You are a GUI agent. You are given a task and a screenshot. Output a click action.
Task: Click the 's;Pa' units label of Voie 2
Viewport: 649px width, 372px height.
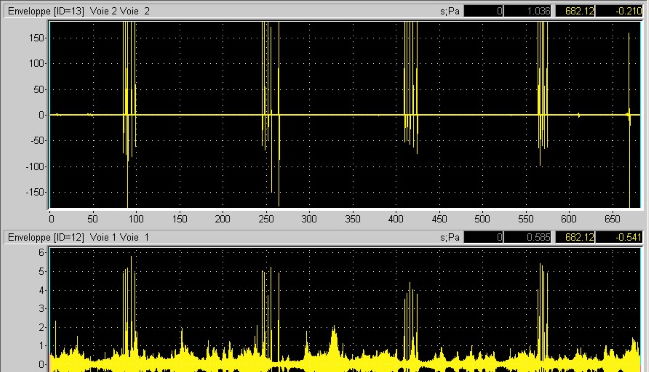pos(450,11)
